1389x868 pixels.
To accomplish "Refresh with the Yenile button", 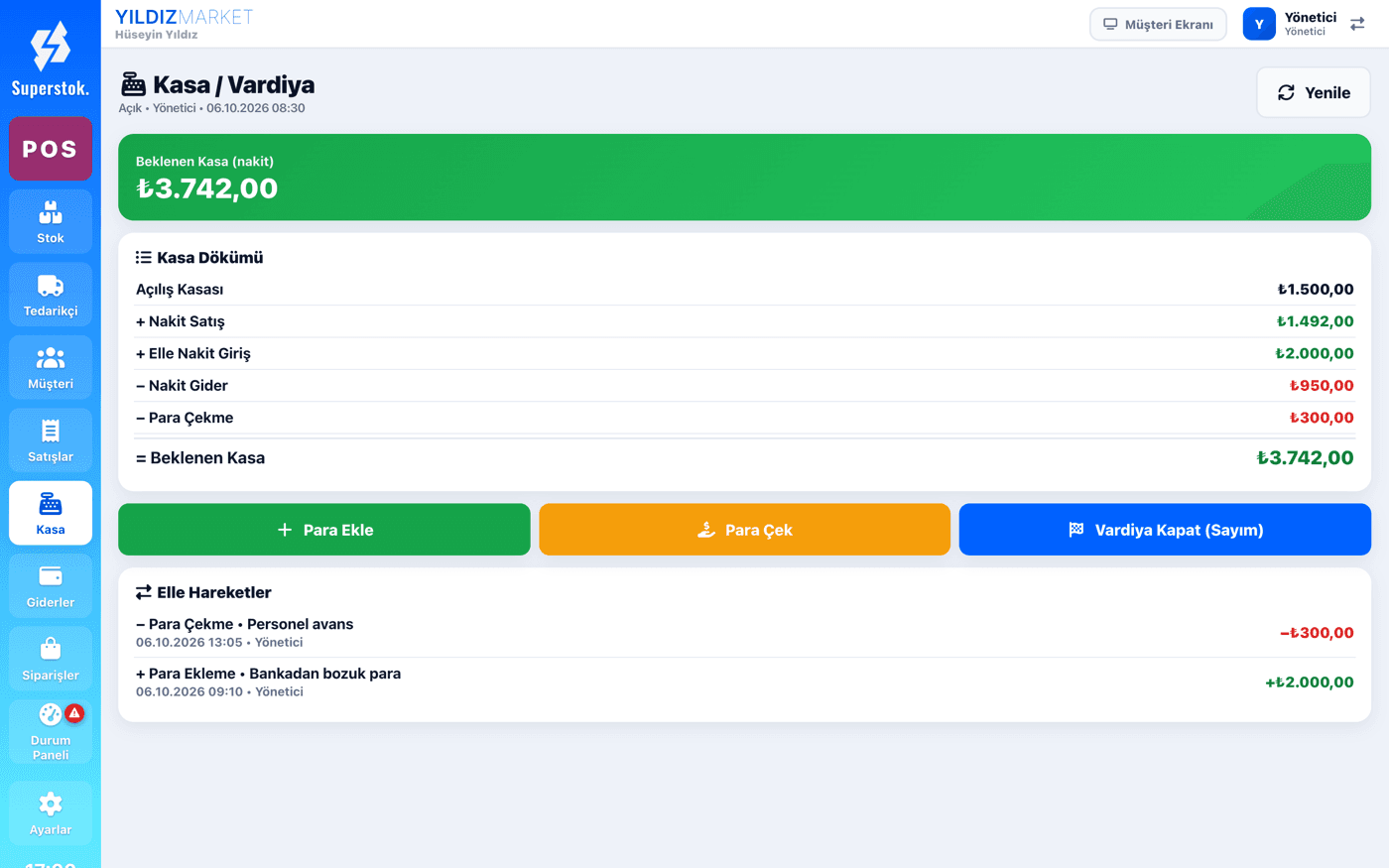I will 1314,92.
